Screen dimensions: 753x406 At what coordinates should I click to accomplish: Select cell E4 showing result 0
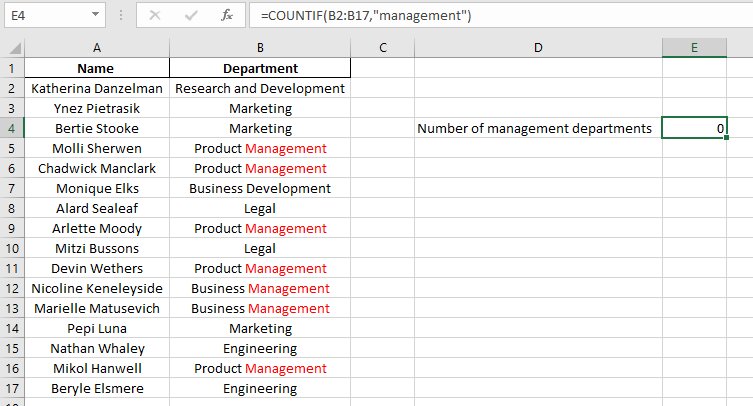pos(694,128)
